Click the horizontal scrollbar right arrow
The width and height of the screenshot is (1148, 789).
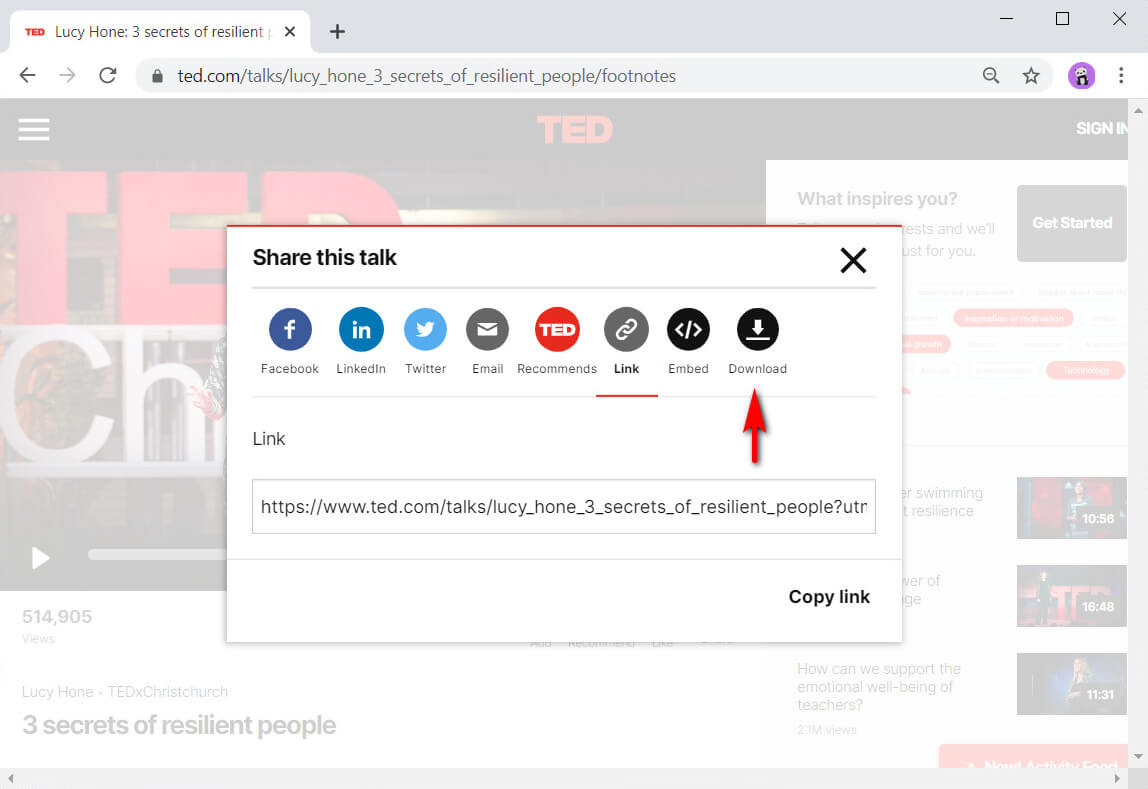click(1117, 778)
